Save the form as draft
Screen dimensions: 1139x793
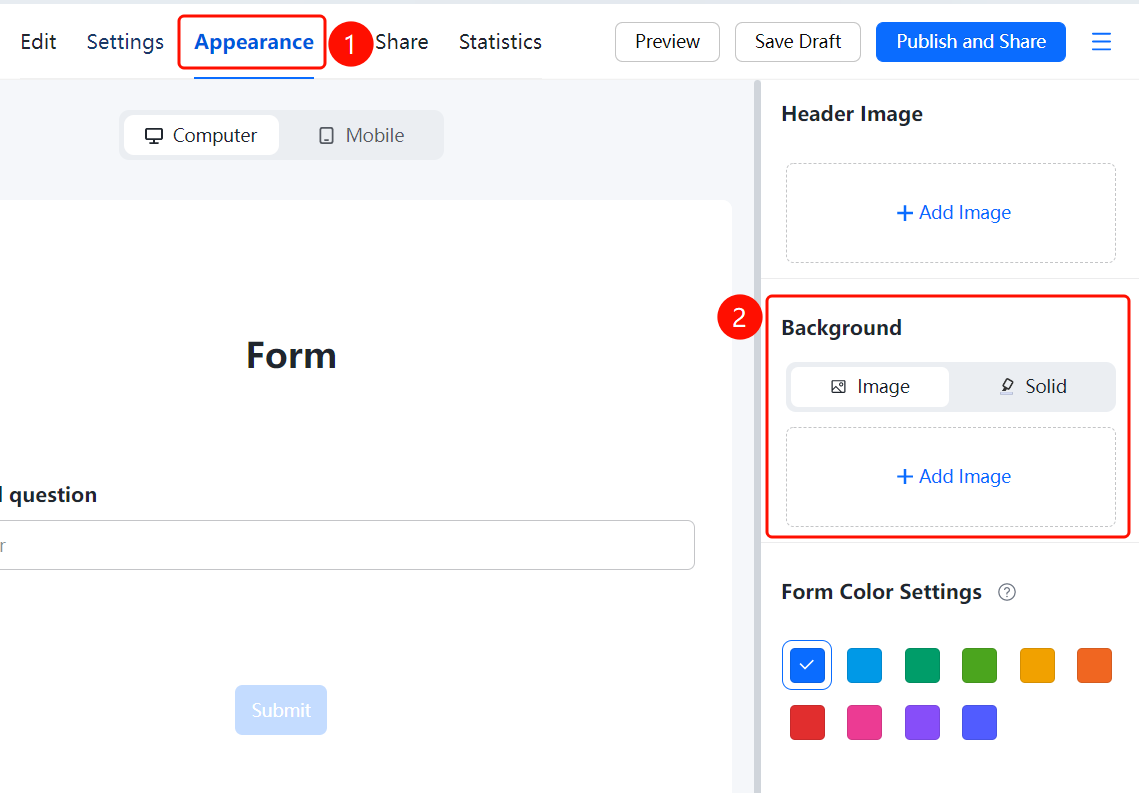point(798,41)
